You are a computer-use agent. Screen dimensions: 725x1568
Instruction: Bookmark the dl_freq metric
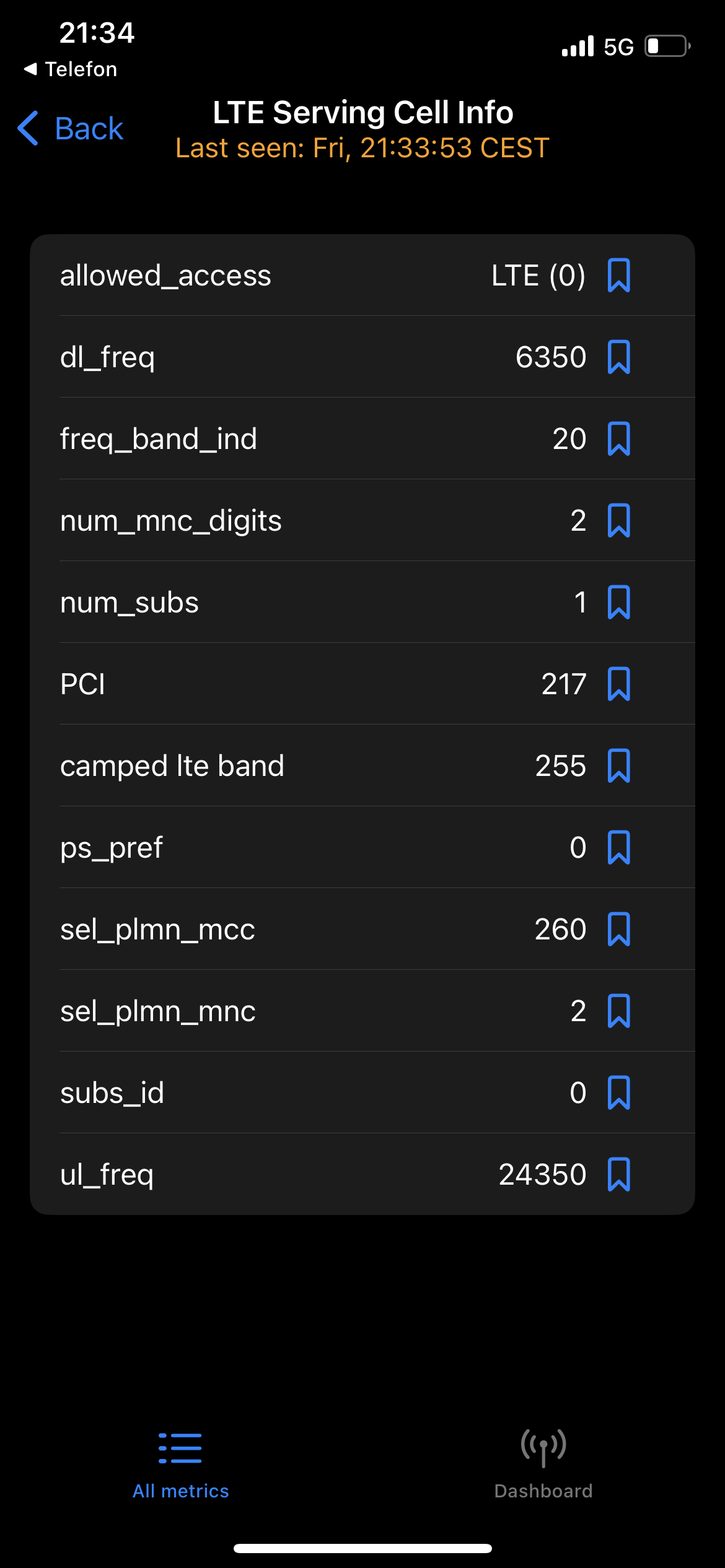pos(618,357)
